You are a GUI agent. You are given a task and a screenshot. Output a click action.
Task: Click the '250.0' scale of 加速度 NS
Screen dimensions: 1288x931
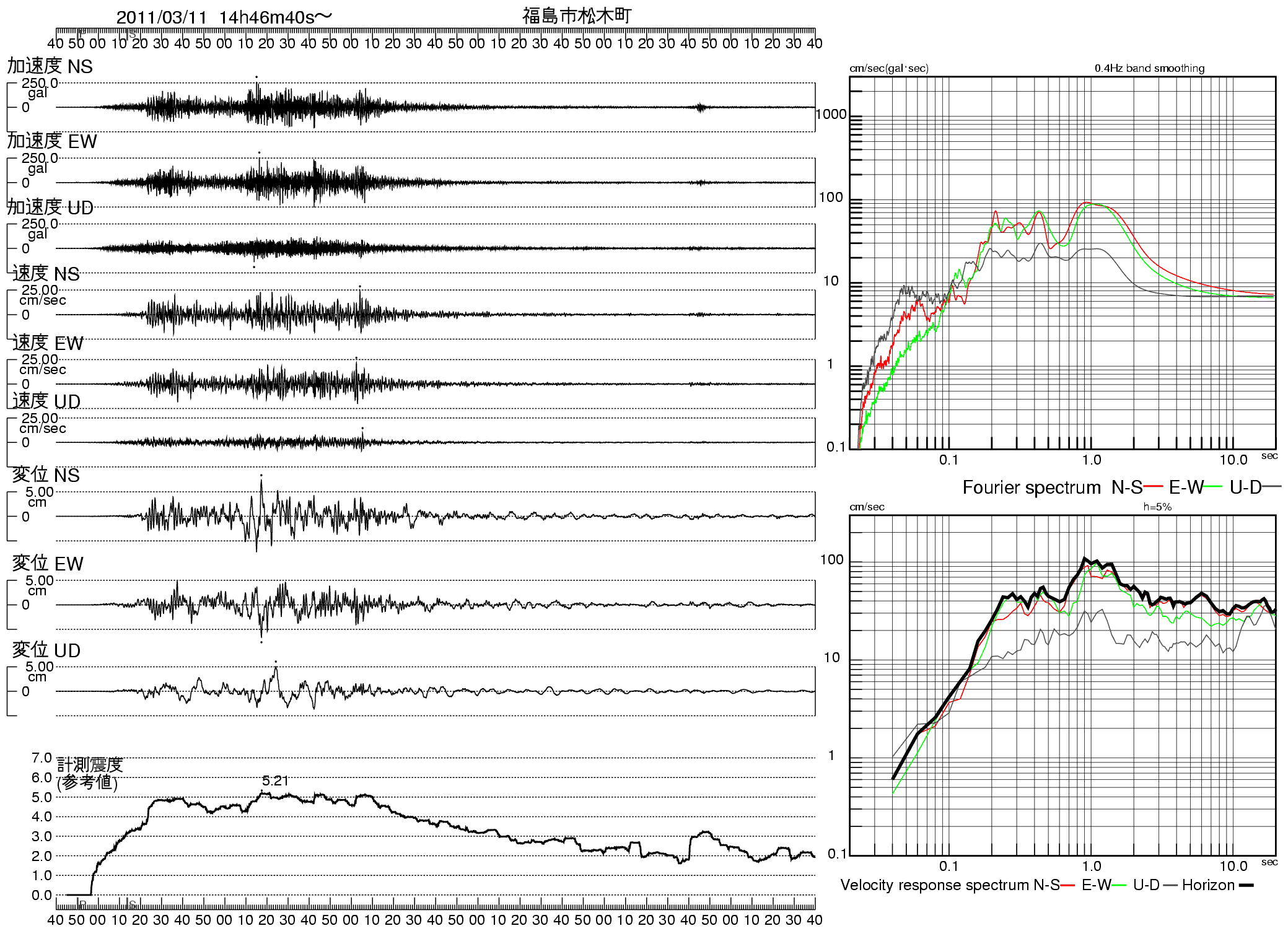pyautogui.click(x=40, y=83)
